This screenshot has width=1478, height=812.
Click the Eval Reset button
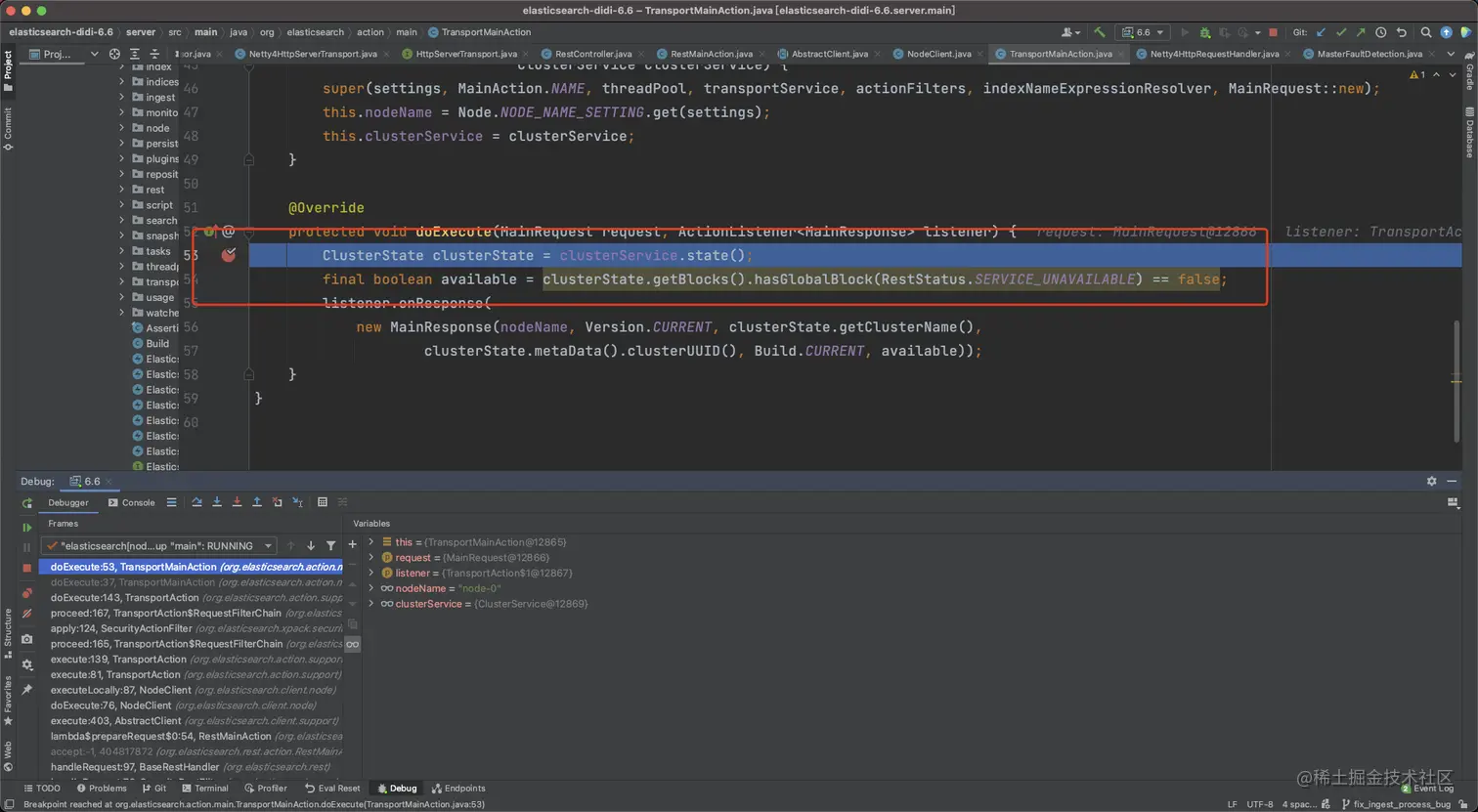[332, 789]
